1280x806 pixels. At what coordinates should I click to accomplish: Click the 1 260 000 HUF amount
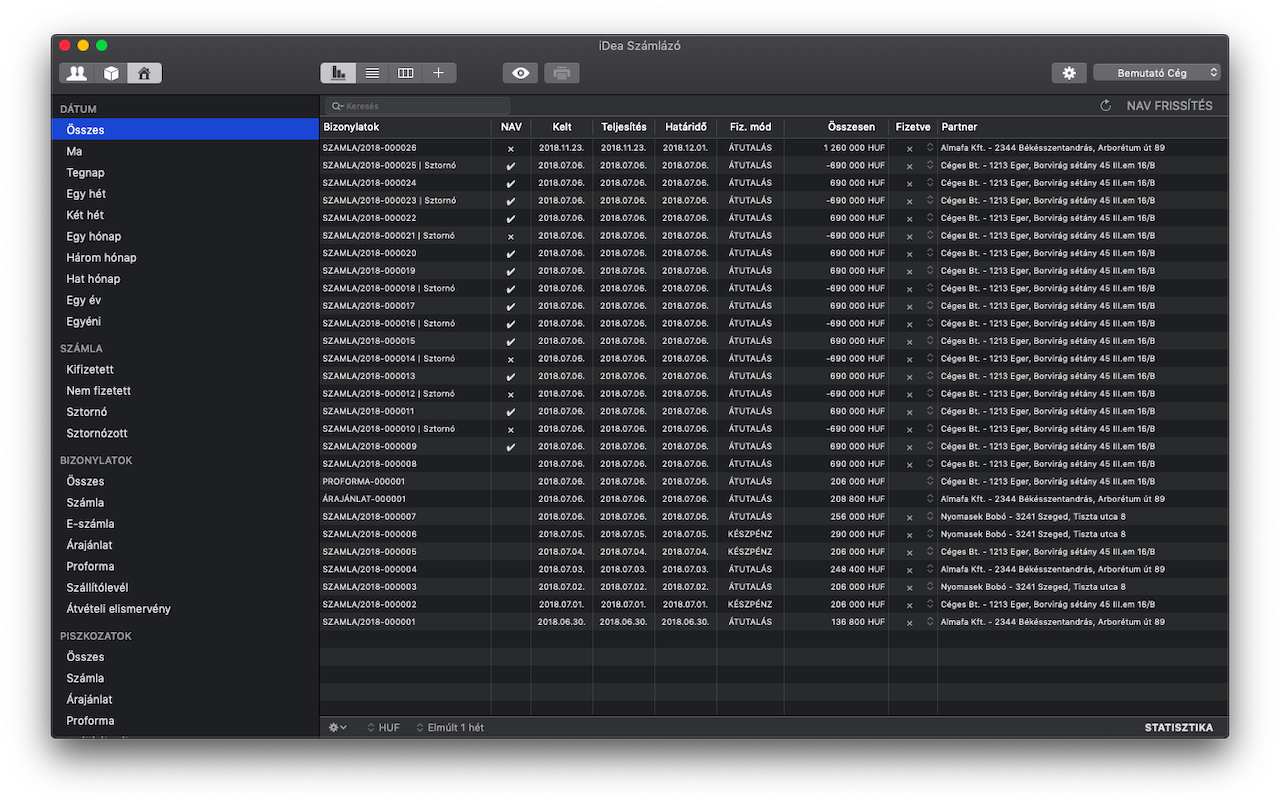(x=854, y=148)
